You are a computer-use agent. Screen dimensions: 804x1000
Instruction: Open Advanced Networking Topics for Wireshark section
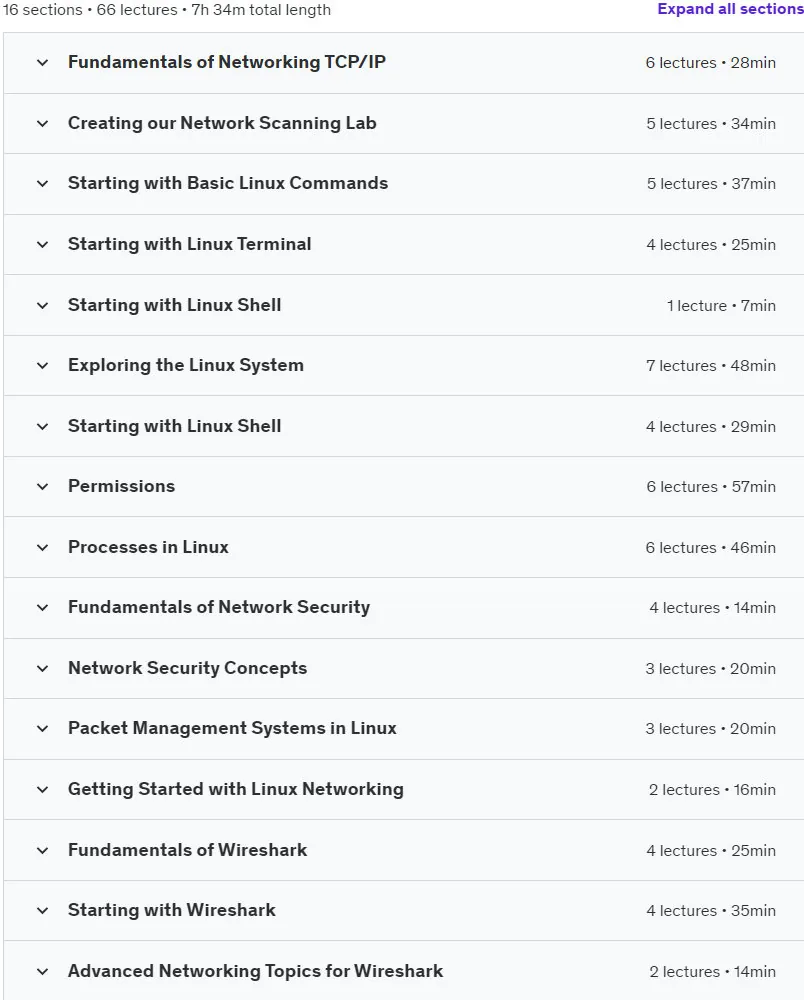coord(404,971)
